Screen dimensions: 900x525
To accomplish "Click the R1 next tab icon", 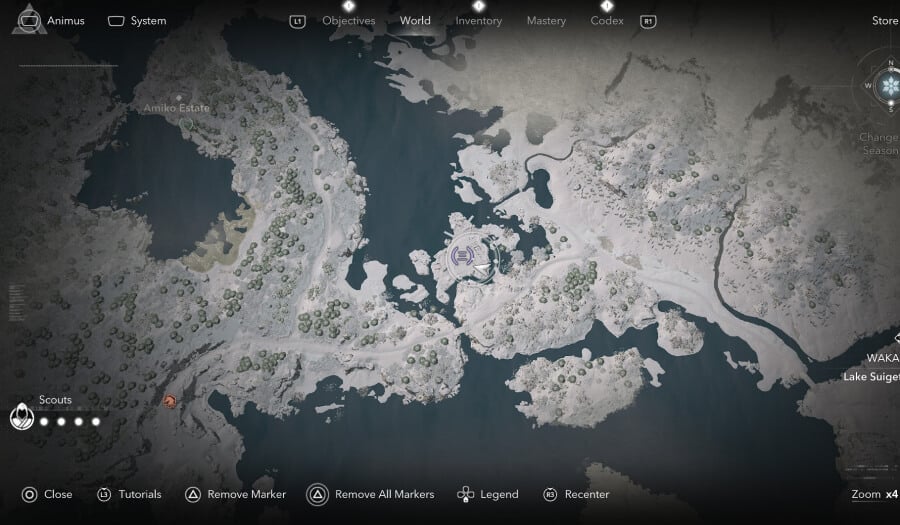I will 648,22.
